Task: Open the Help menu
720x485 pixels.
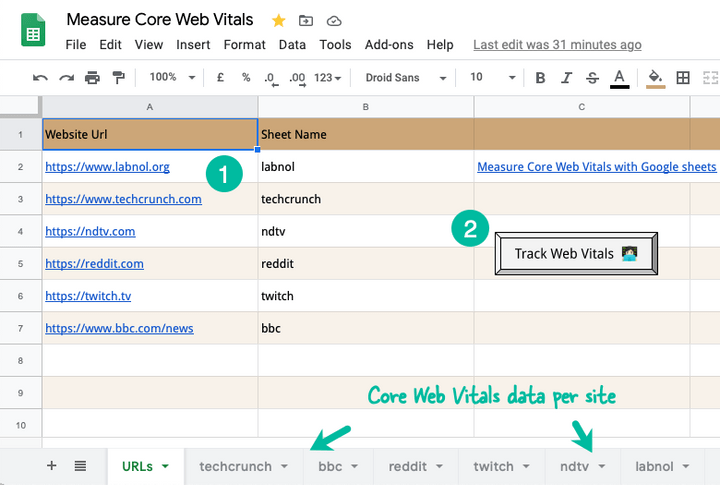Action: 440,45
